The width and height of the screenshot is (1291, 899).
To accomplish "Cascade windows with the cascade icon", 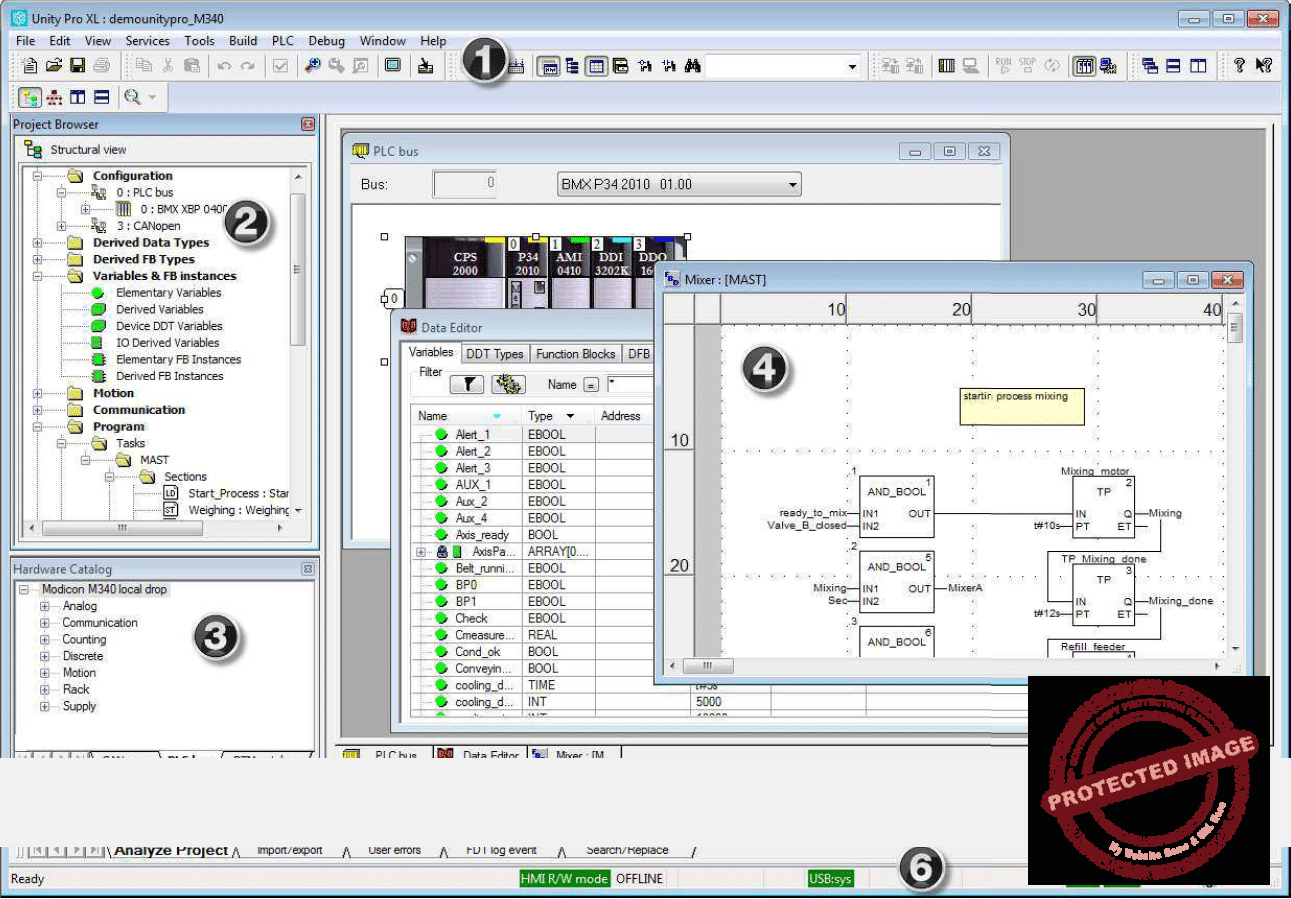I will (x=1150, y=66).
